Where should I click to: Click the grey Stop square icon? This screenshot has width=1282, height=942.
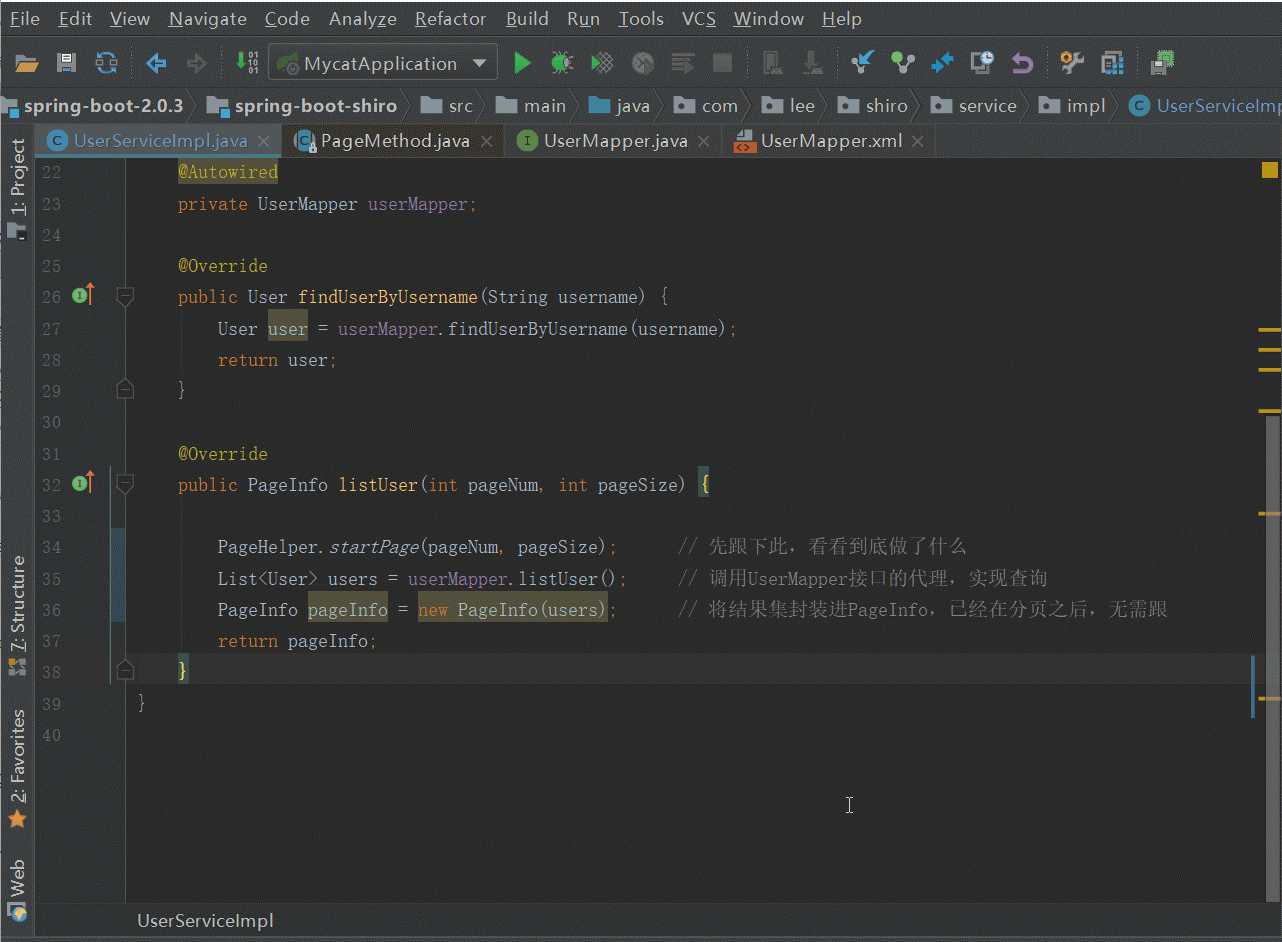tap(722, 64)
